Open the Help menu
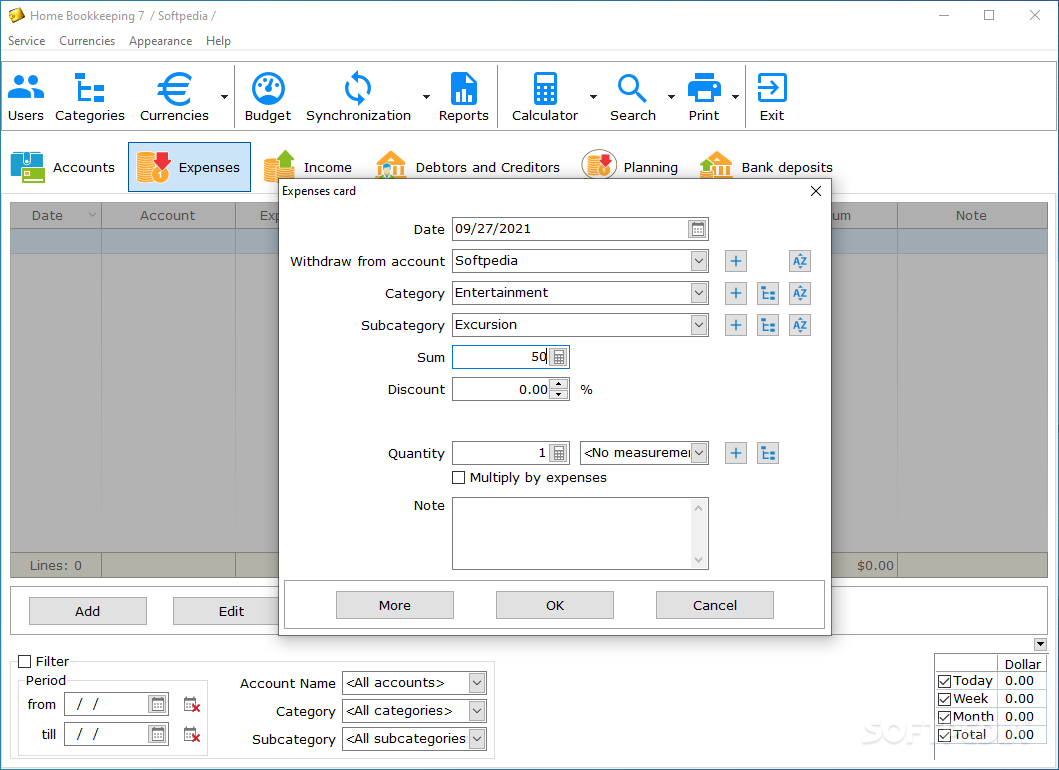The height and width of the screenshot is (770, 1059). click(218, 41)
